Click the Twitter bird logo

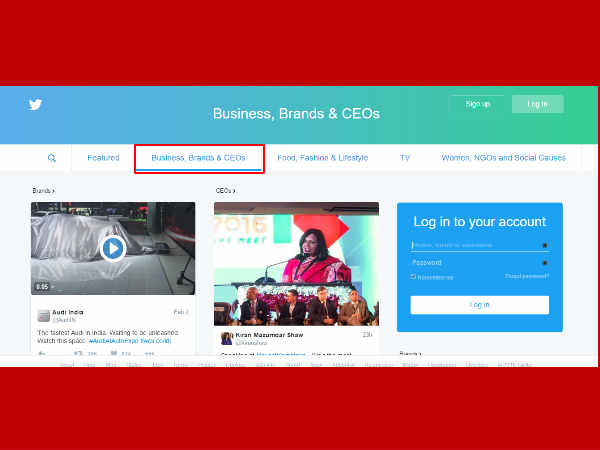[x=35, y=104]
